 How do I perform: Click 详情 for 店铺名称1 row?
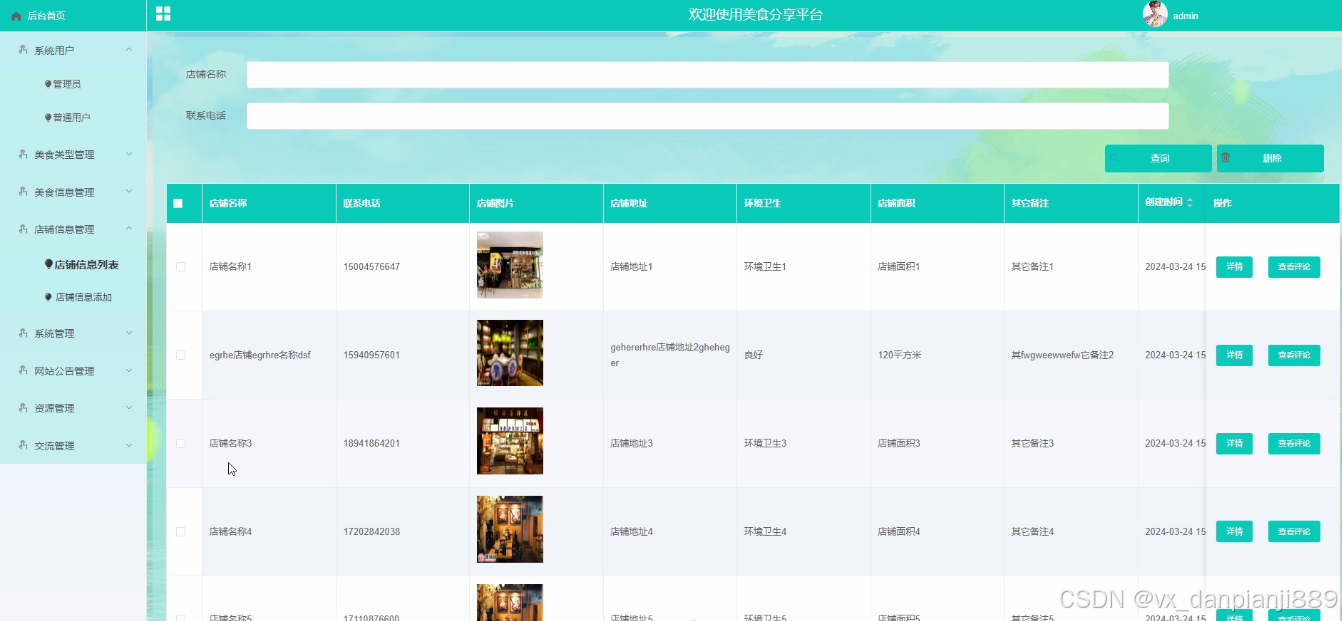(1234, 267)
